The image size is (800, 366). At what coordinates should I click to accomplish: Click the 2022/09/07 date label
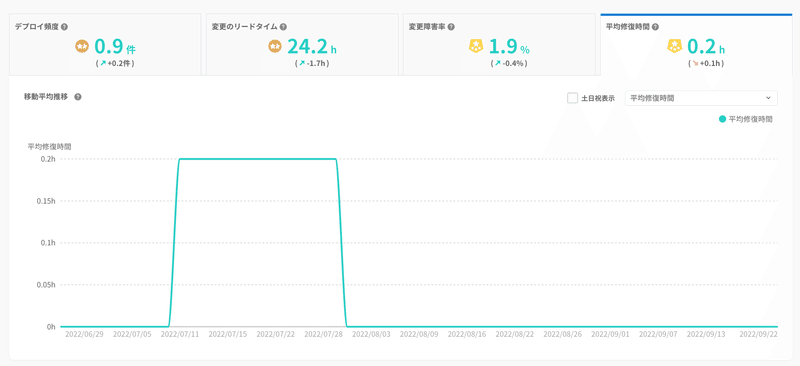(x=658, y=334)
